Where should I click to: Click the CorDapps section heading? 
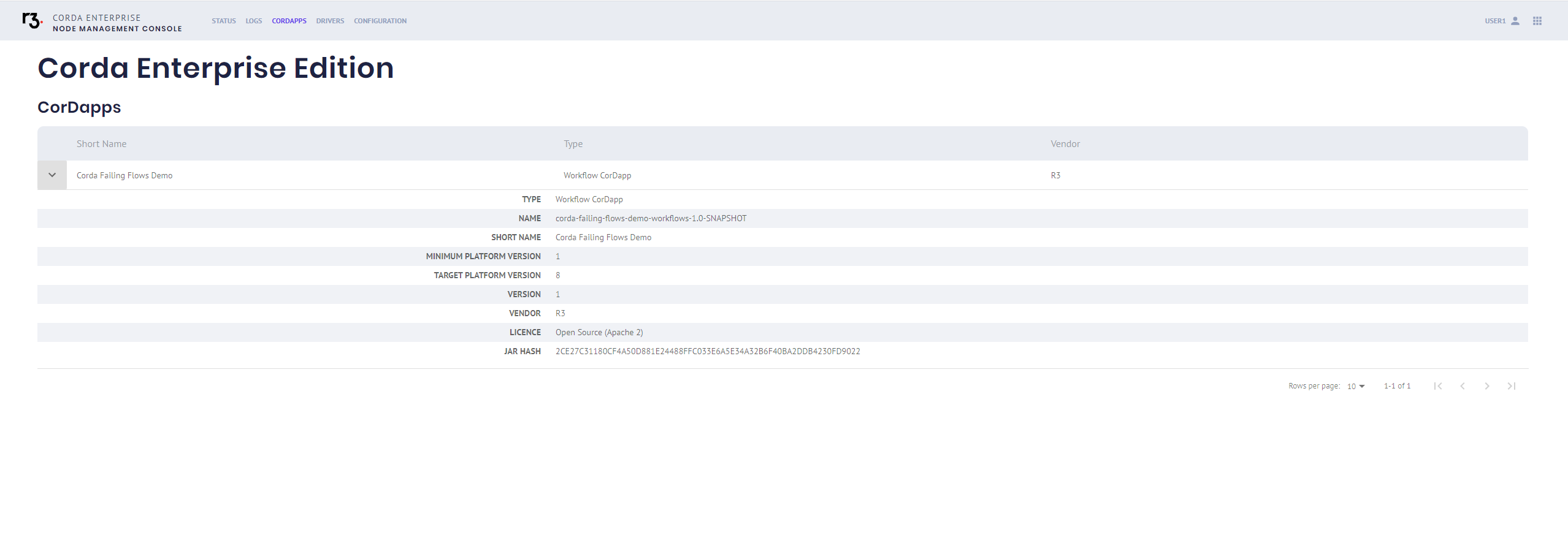tap(79, 107)
